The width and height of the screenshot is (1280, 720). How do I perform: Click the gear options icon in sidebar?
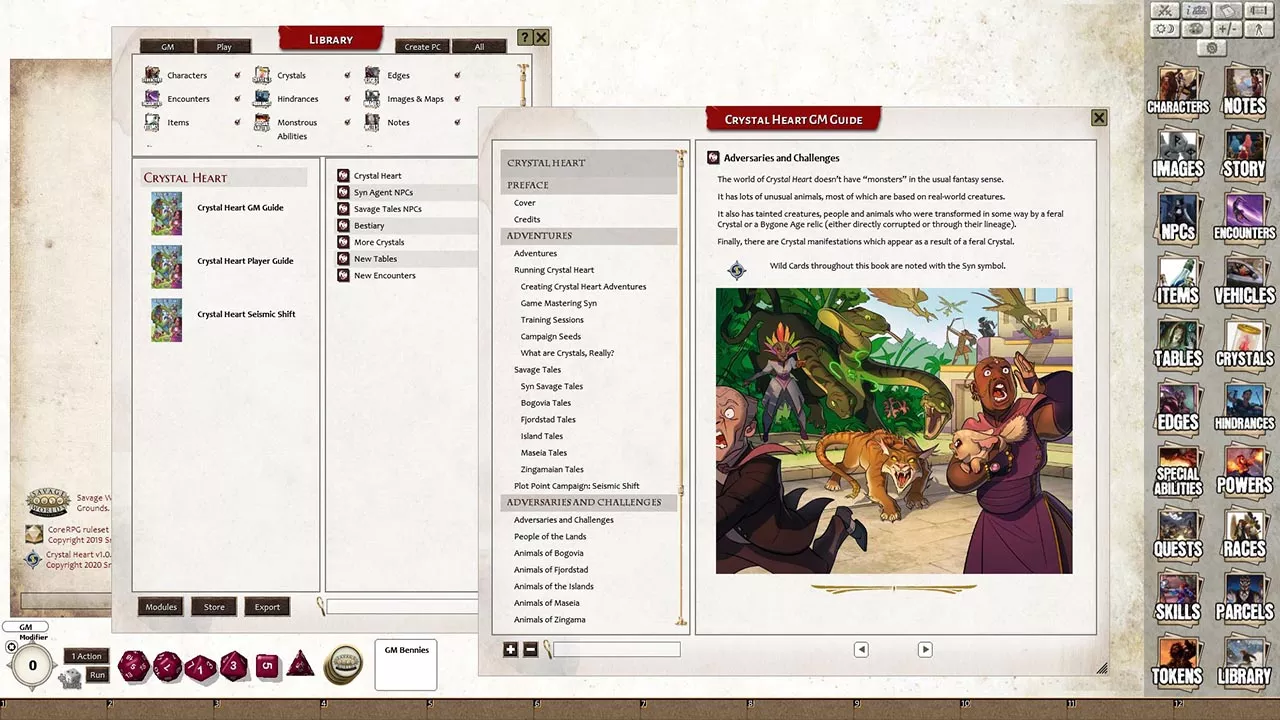[1212, 48]
